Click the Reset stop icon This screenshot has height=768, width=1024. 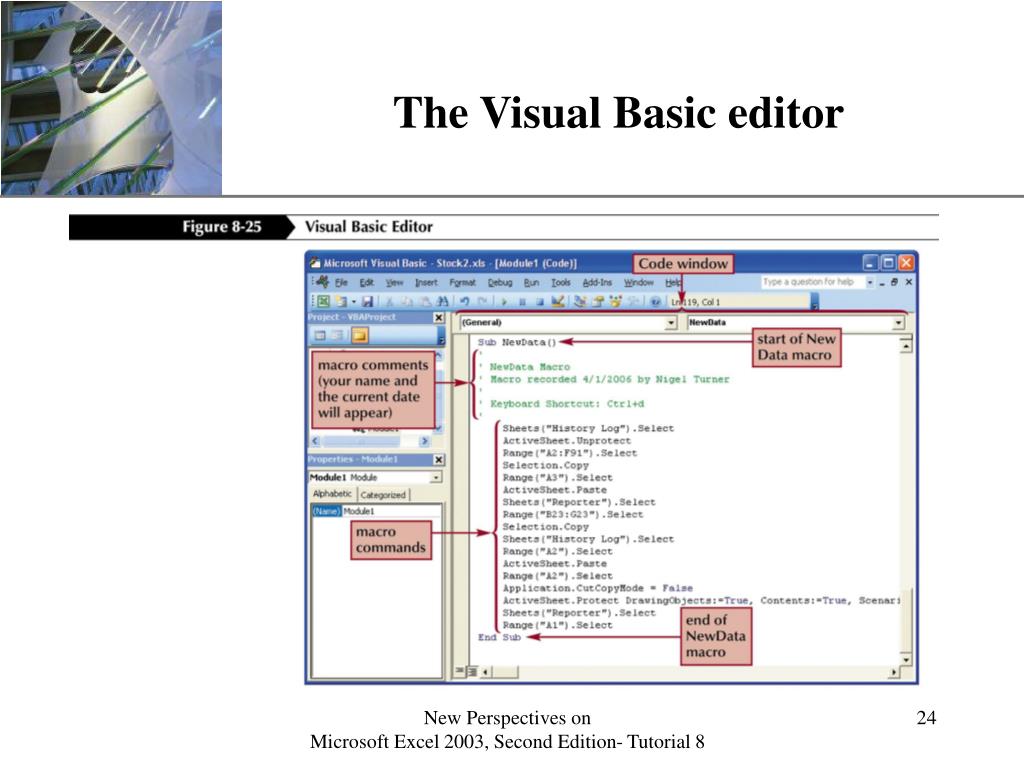539,302
